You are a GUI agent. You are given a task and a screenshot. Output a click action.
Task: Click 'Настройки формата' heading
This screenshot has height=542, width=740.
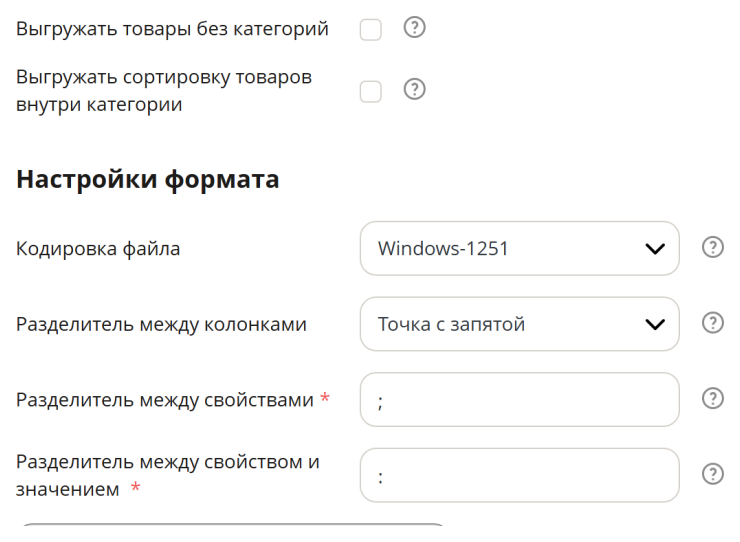coord(148,179)
